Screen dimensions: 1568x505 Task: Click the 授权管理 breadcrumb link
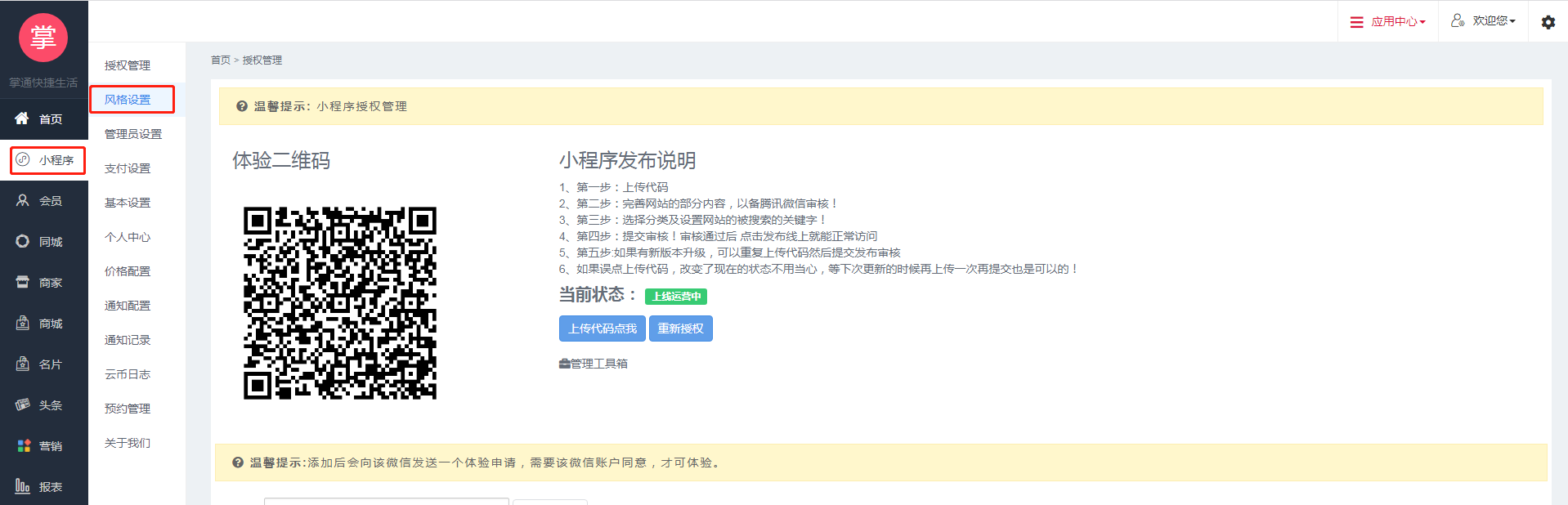coord(262,60)
